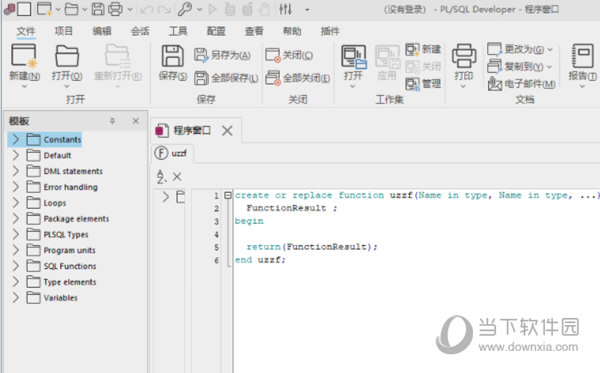Open the 帮助 menu tab

pos(292,31)
